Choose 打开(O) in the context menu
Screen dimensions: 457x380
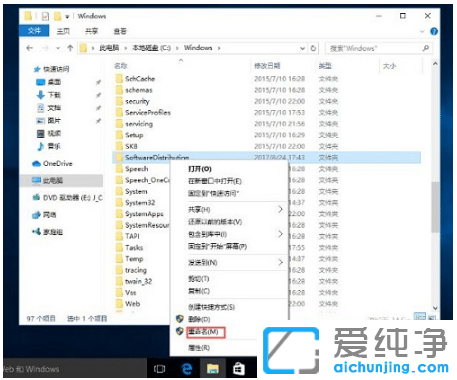[200, 169]
